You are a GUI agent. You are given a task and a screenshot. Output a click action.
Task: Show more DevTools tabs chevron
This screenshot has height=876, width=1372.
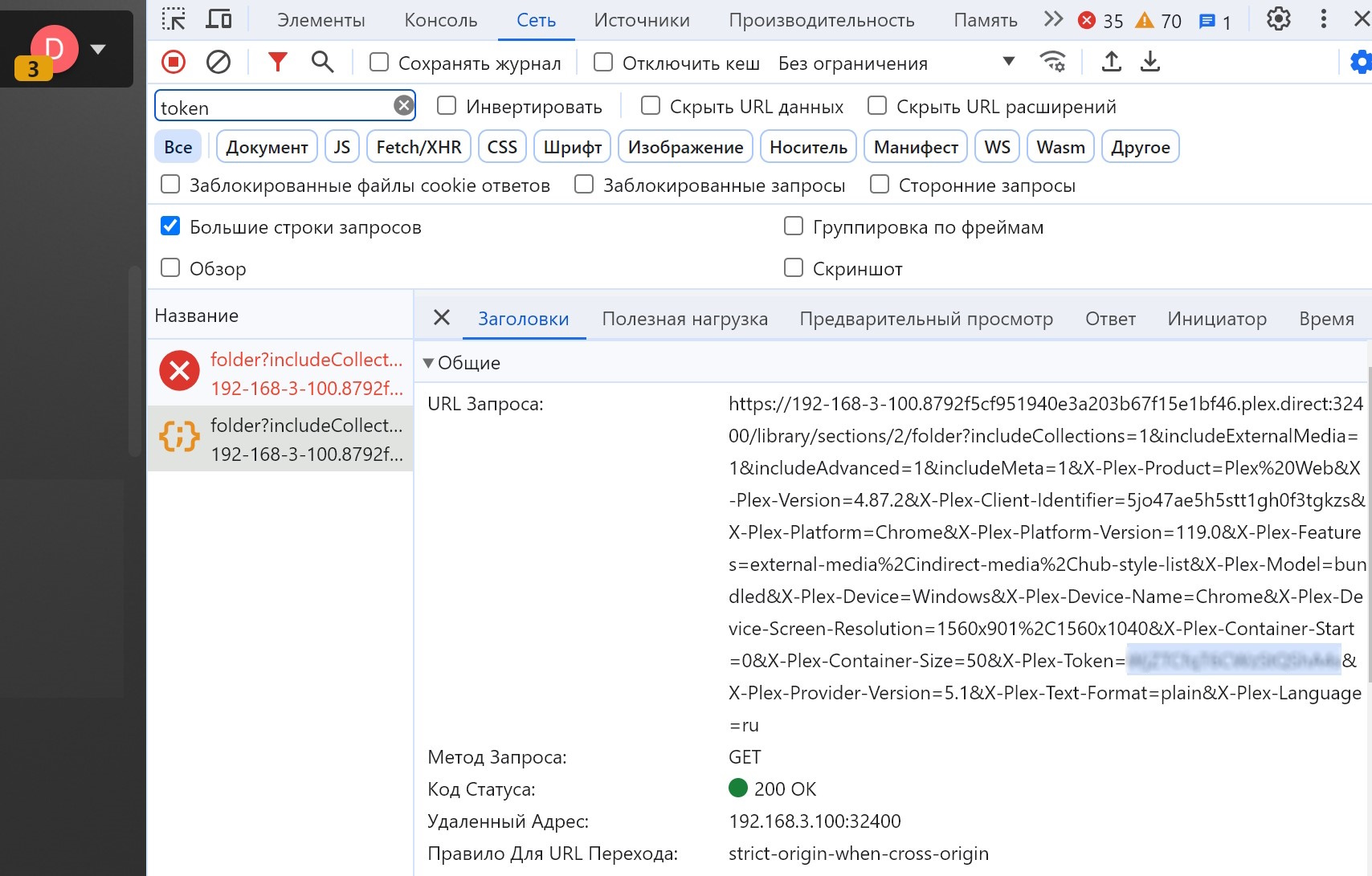[1053, 19]
